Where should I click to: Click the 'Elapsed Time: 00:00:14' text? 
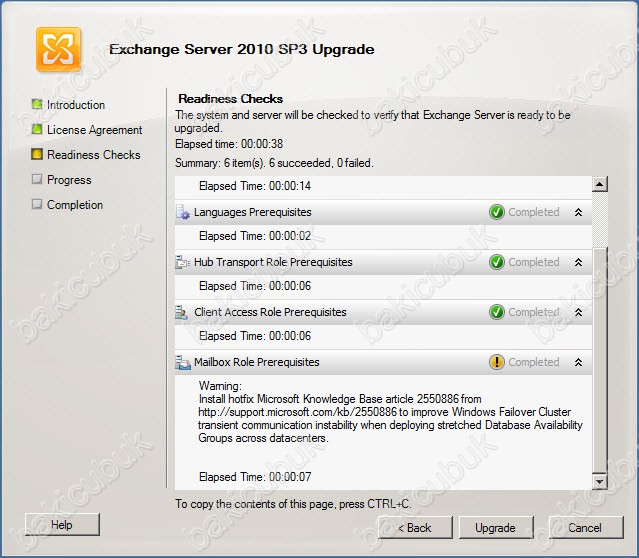(255, 186)
